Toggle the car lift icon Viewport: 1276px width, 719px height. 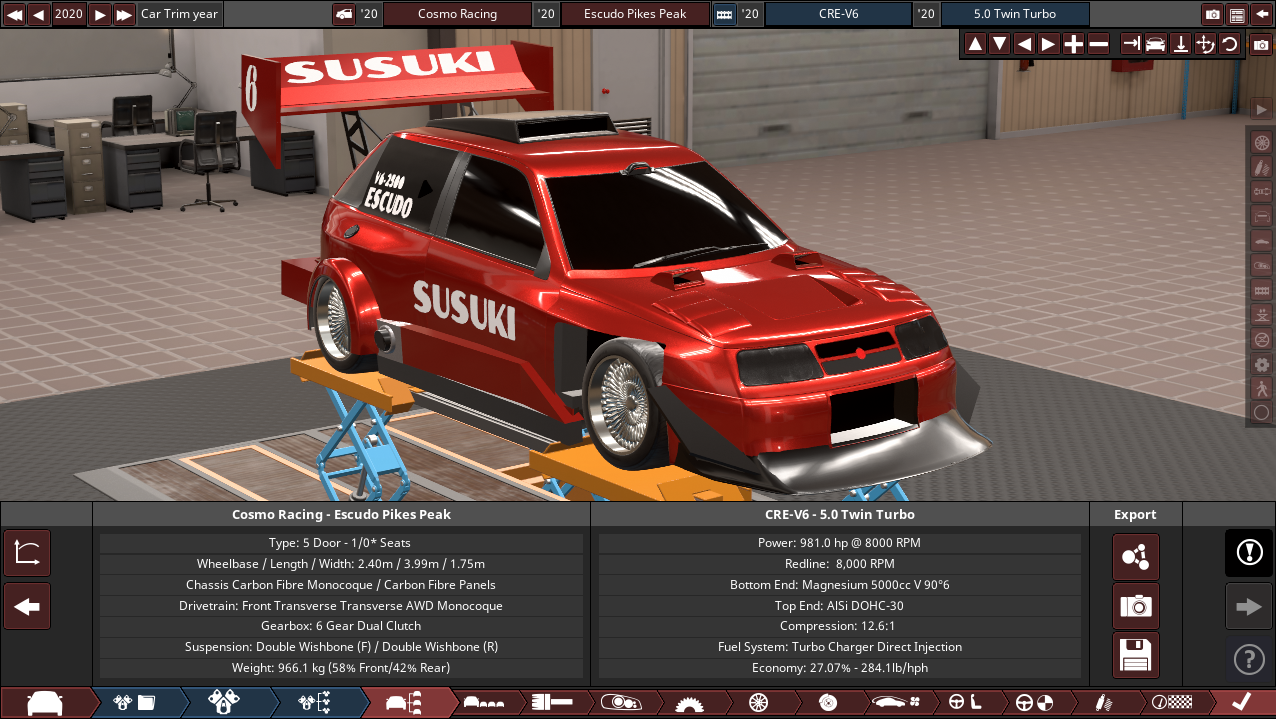point(1261,315)
